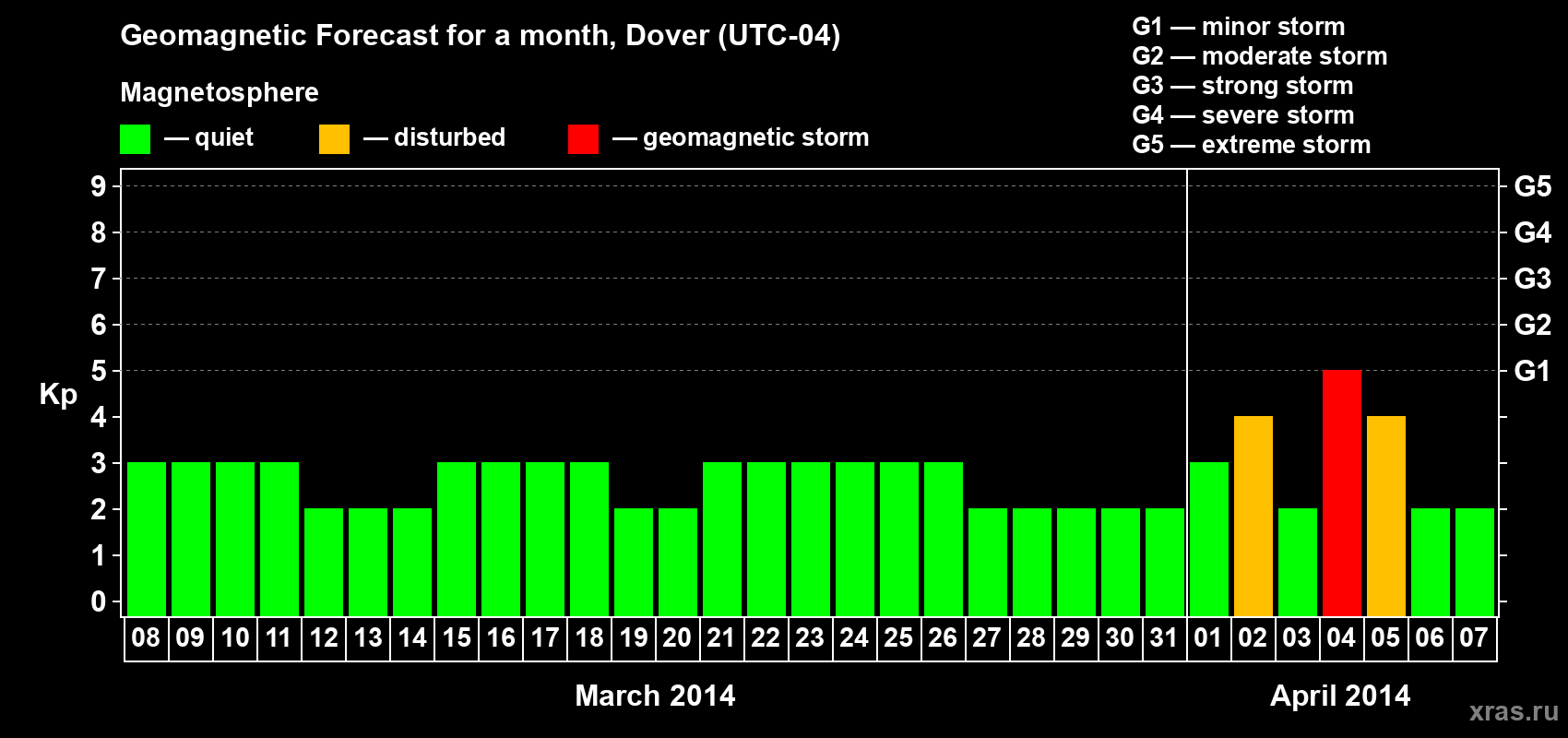This screenshot has width=1568, height=738.
Task: Click date label 14 on the axis
Action: (x=411, y=638)
